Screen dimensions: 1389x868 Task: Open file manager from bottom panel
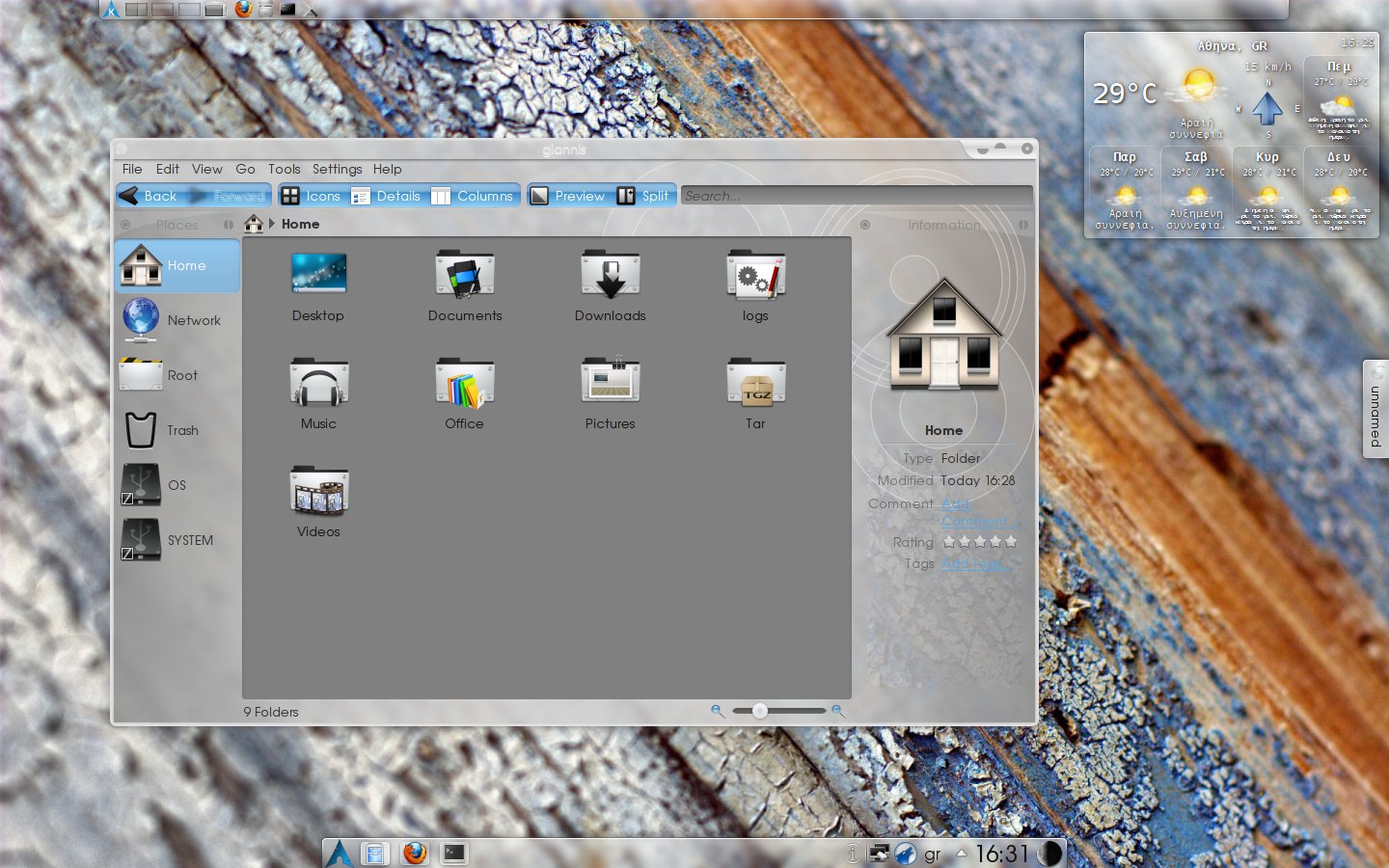(375, 853)
